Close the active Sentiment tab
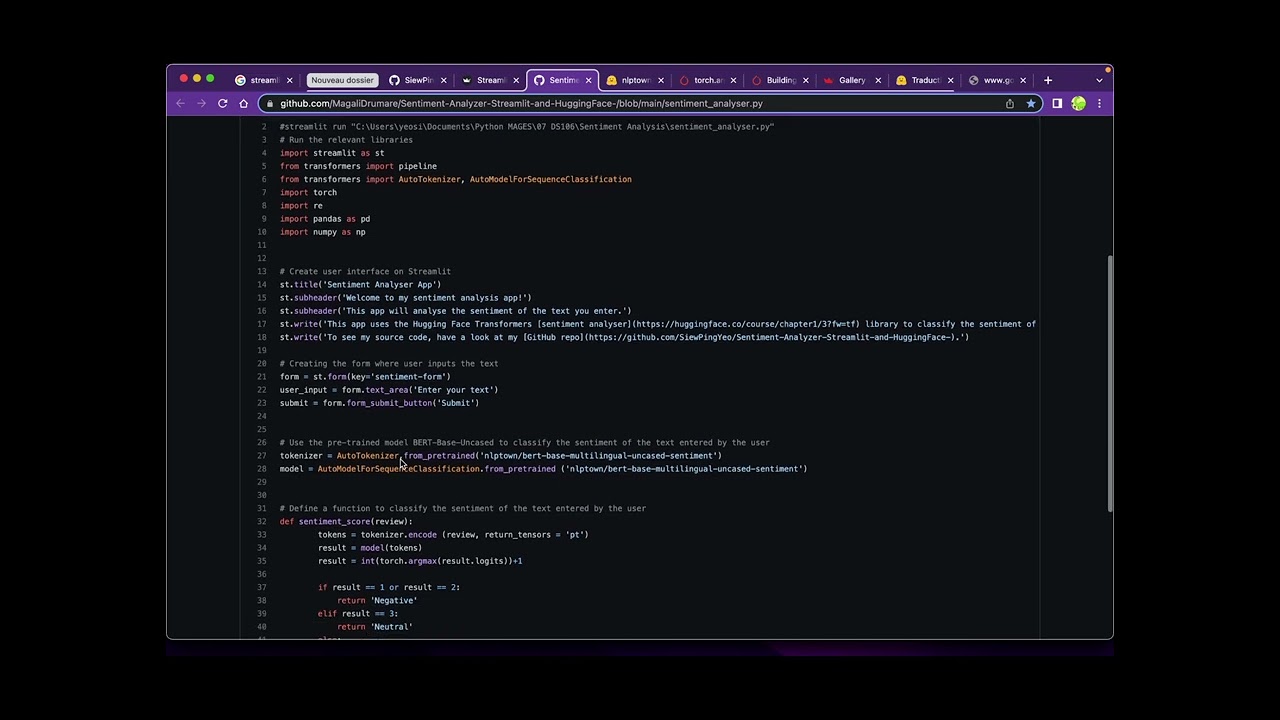Screen dimensions: 1280x720 coord(588,80)
